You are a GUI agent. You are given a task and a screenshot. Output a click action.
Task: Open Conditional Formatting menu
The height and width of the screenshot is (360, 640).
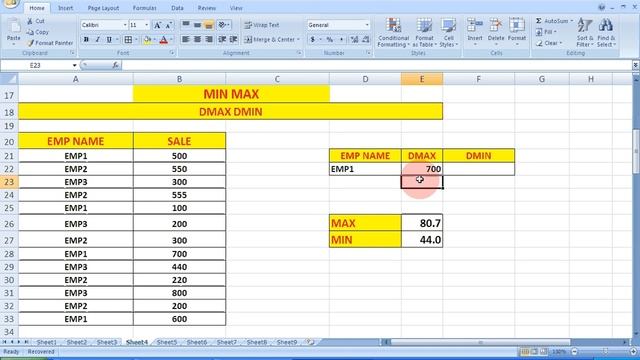pyautogui.click(x=393, y=33)
